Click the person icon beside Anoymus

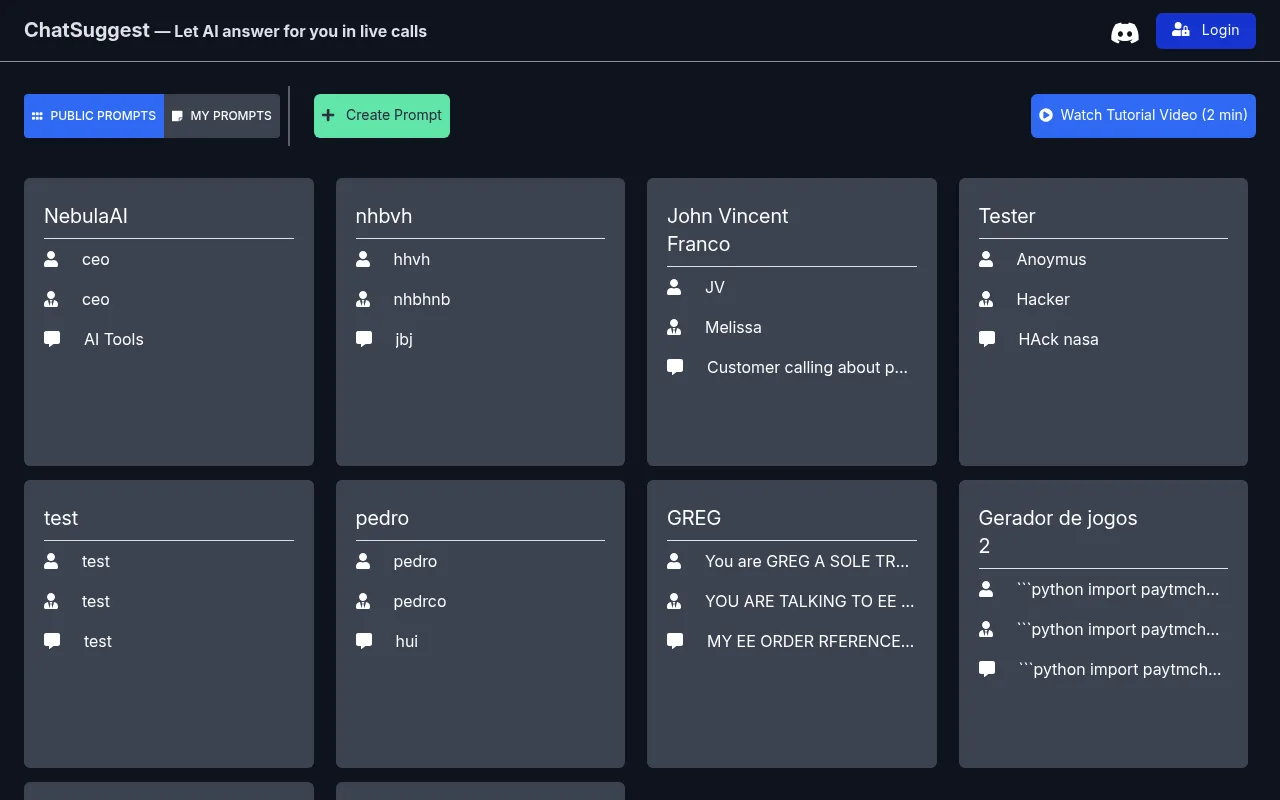pos(986,259)
